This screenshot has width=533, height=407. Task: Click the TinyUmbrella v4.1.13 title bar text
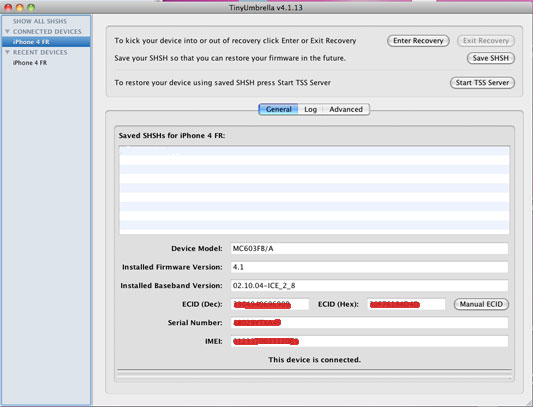tap(266, 8)
